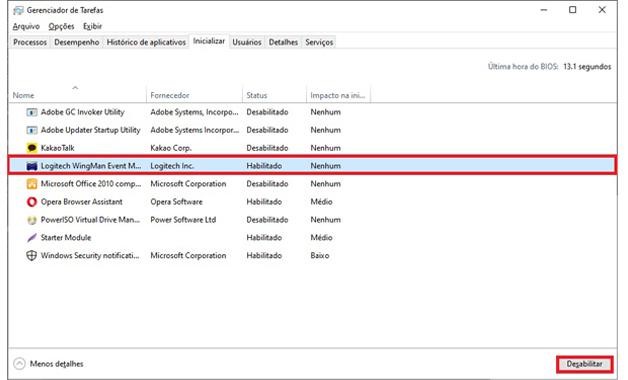Open the Opções menu
The image size is (628, 380).
pos(61,26)
